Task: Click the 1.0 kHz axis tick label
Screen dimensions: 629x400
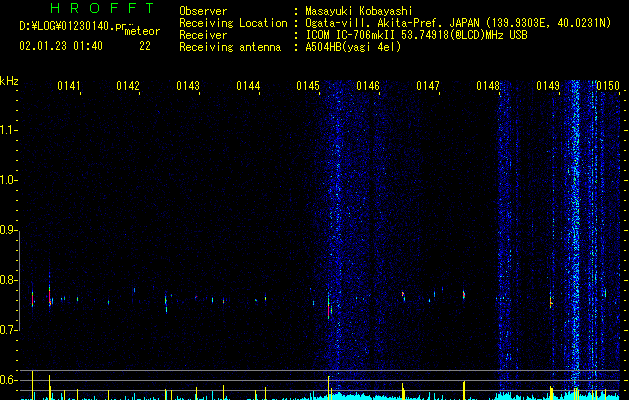Action: click(x=8, y=180)
